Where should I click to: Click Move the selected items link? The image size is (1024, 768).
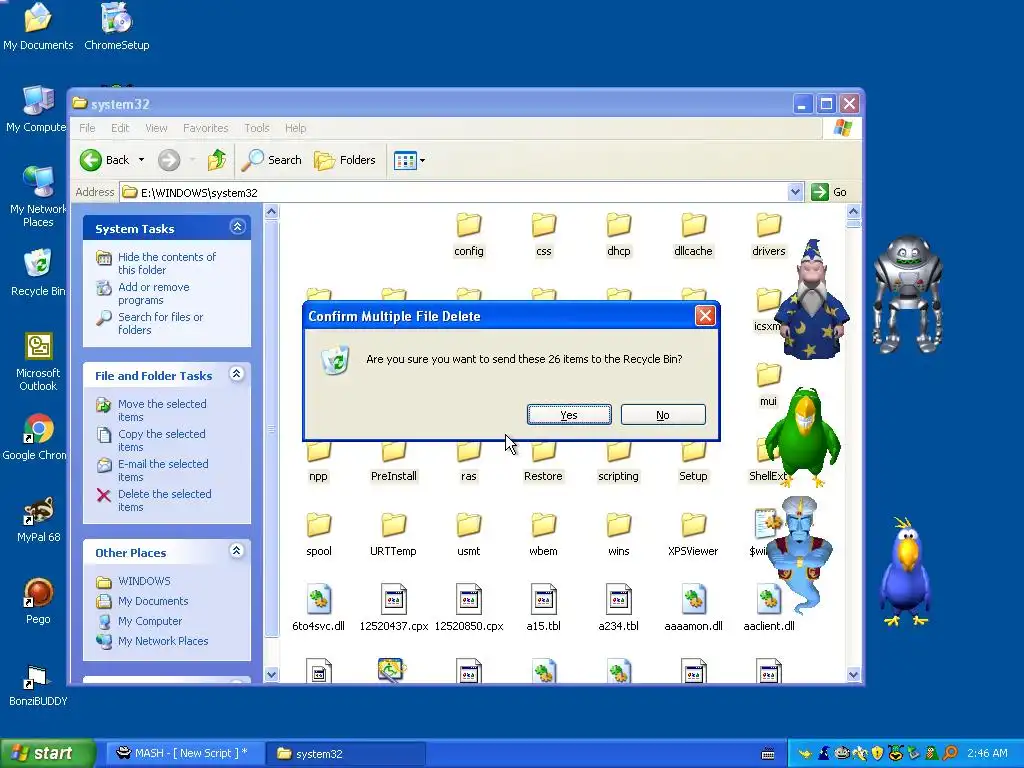click(162, 410)
